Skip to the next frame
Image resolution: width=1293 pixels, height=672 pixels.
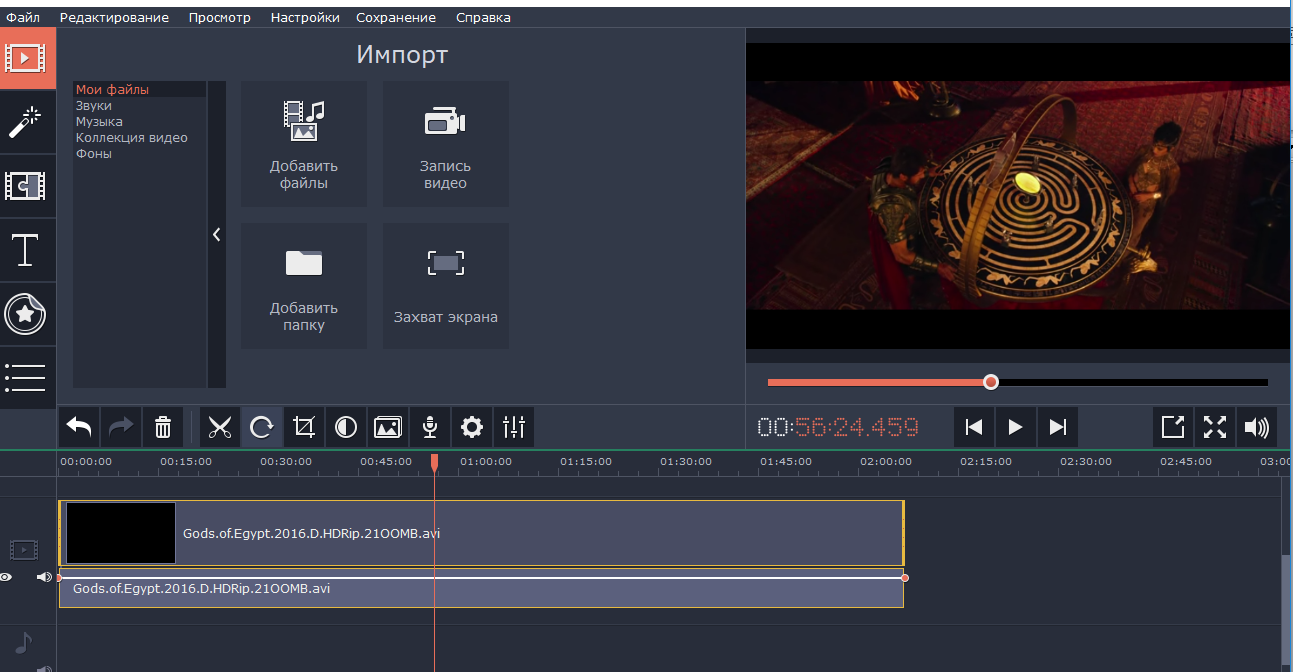(1058, 428)
